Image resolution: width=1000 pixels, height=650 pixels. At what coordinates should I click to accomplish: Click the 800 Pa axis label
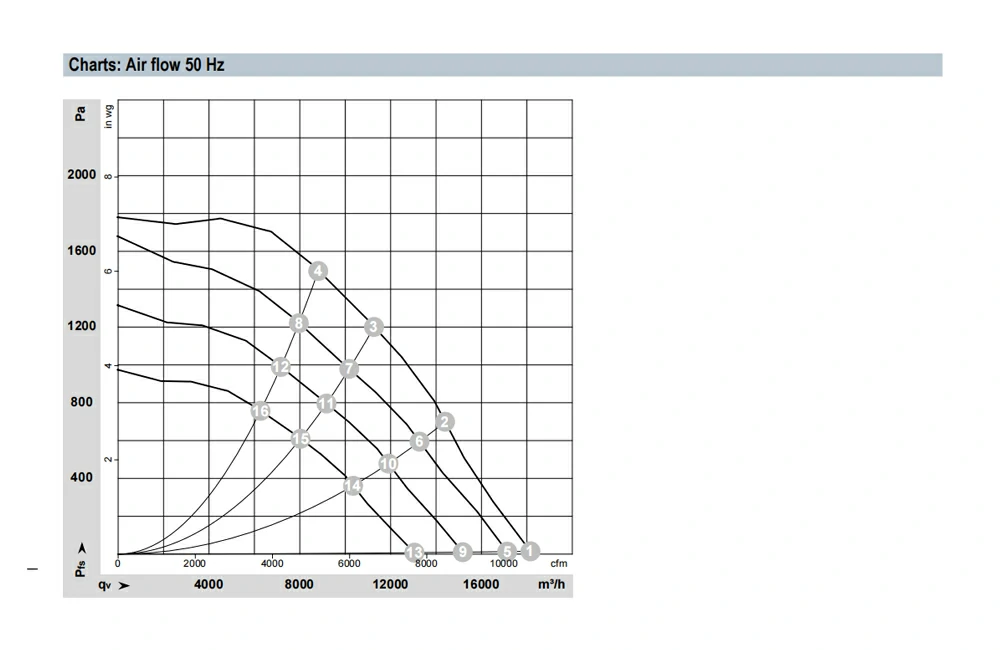(82, 402)
